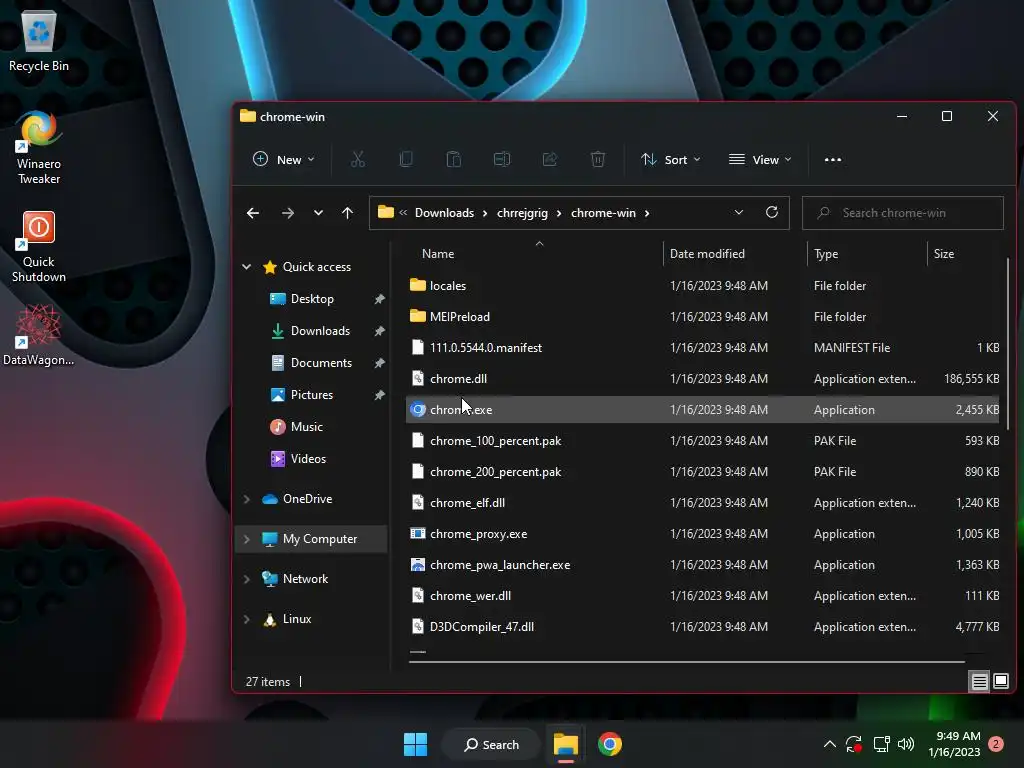
Task: Switch to large icons view in the status bar
Action: pos(1000,682)
